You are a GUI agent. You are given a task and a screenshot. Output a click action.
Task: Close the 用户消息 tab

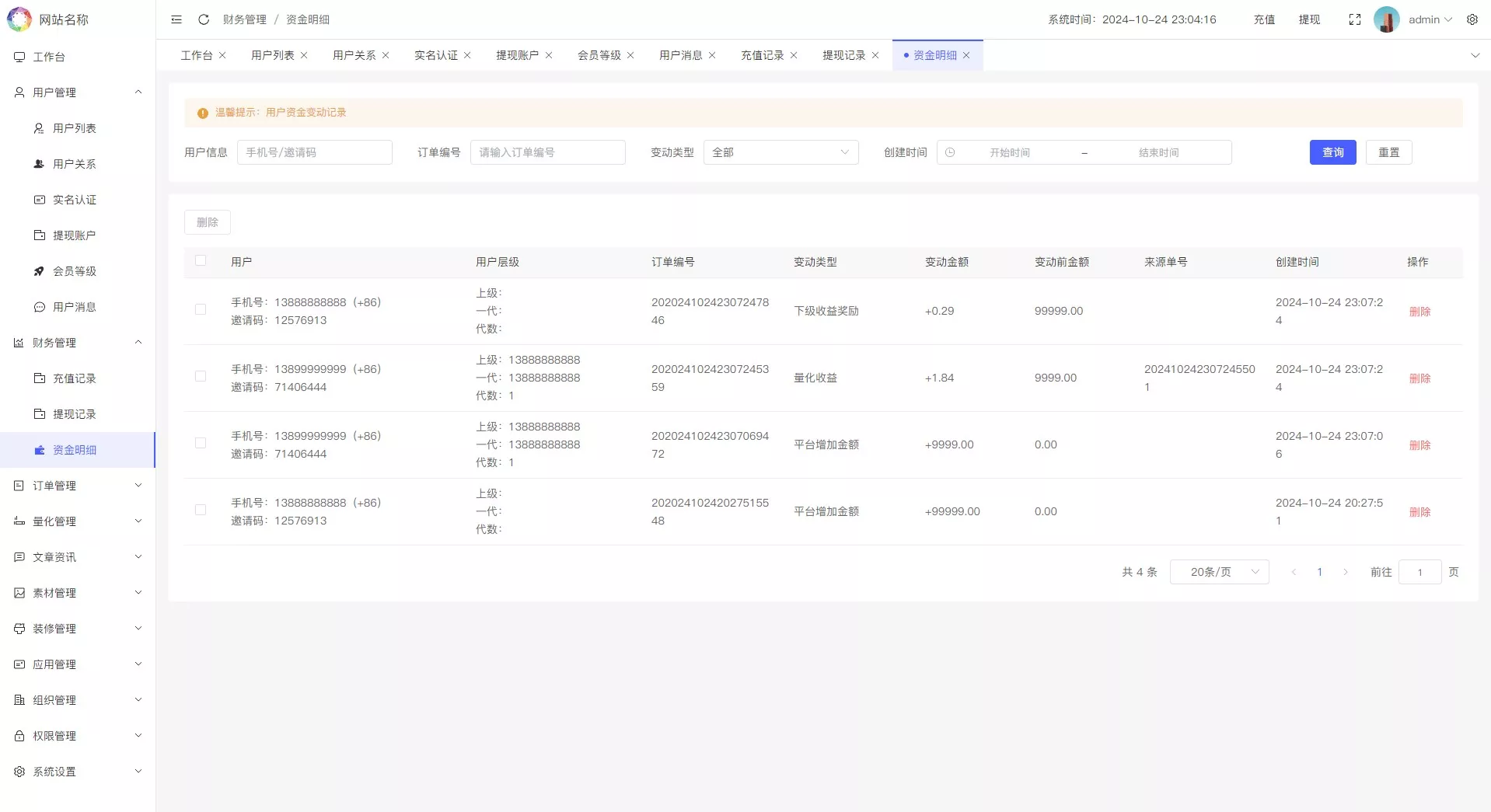712,55
